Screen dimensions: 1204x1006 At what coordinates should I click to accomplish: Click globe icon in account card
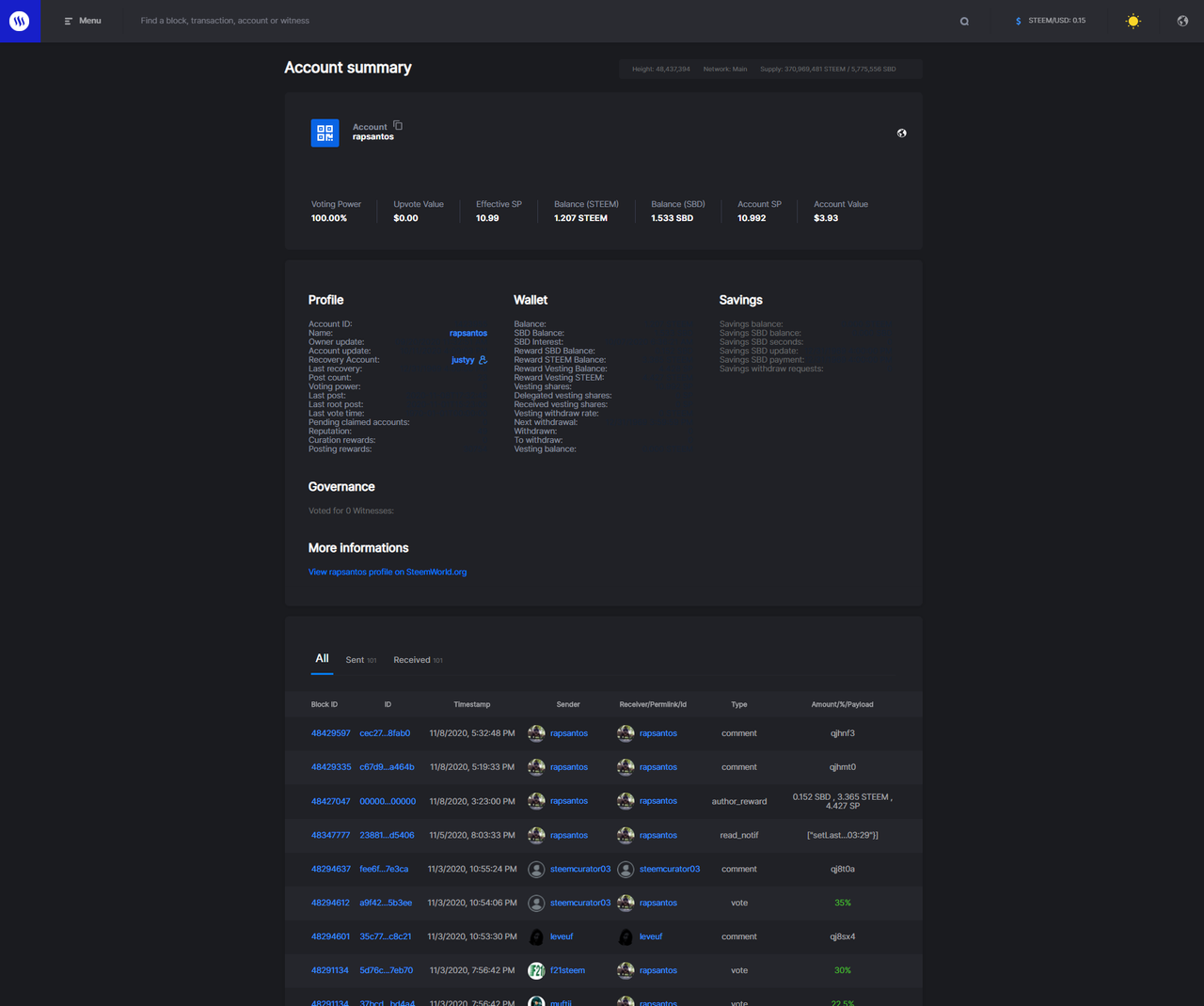click(902, 134)
